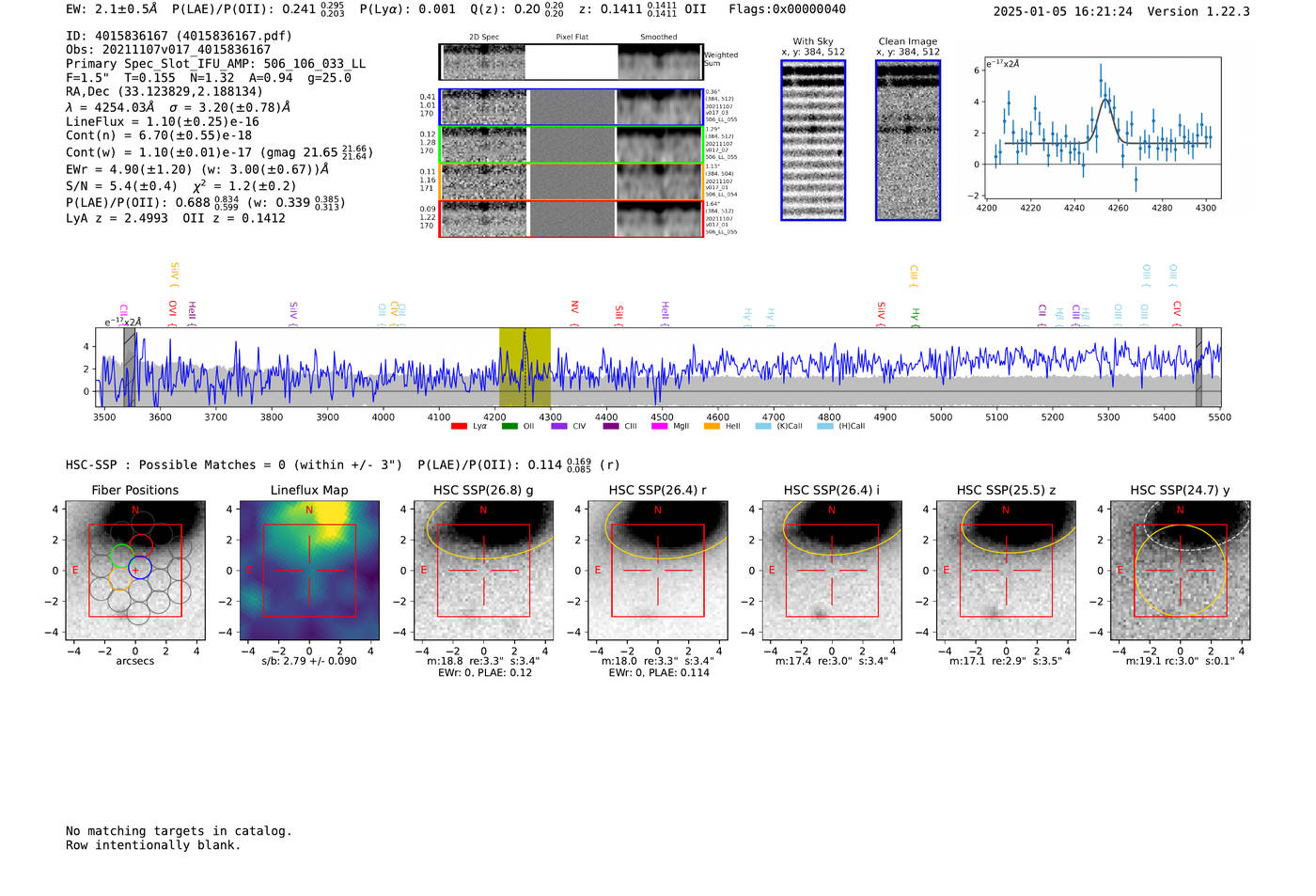
Task: Click the Gaussian emission line fit plot
Action: tap(1103, 129)
